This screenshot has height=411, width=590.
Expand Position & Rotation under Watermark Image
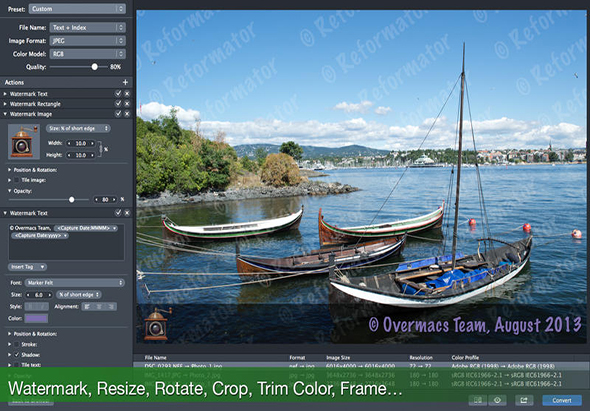10,170
